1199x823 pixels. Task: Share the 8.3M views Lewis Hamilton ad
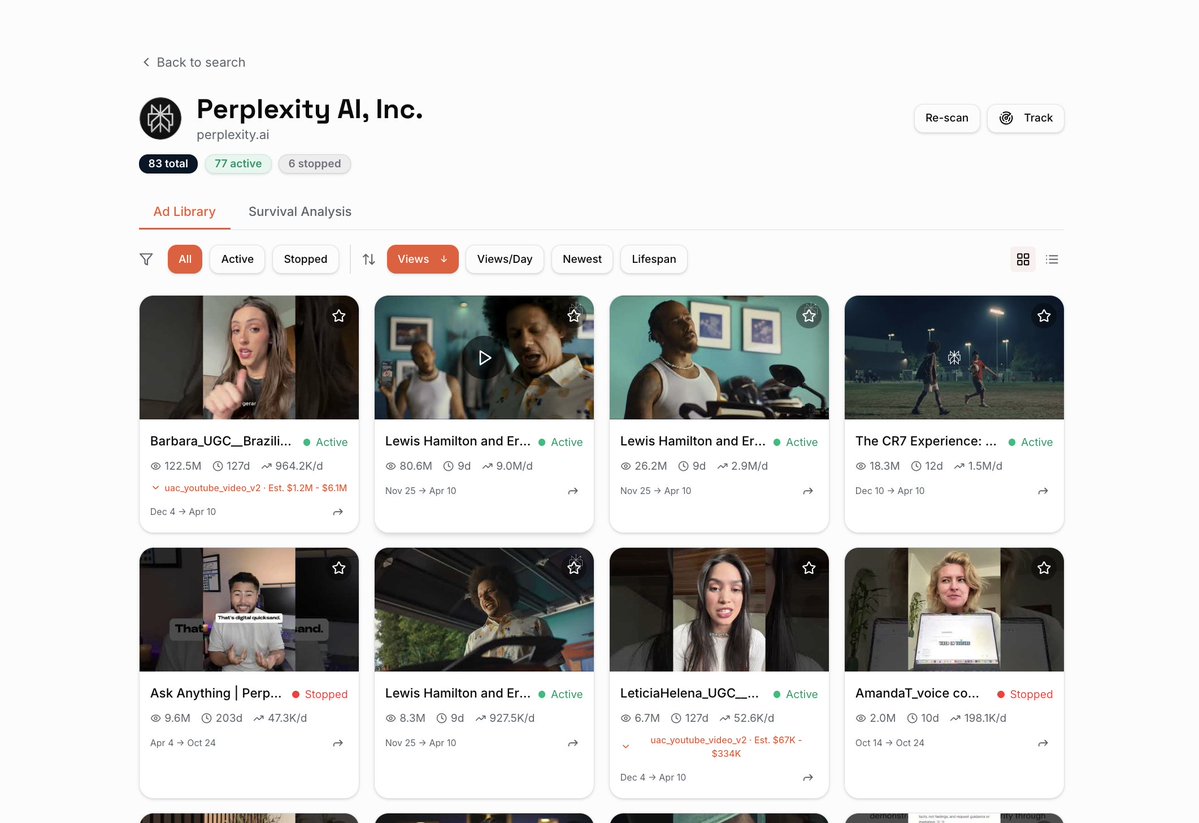[573, 743]
